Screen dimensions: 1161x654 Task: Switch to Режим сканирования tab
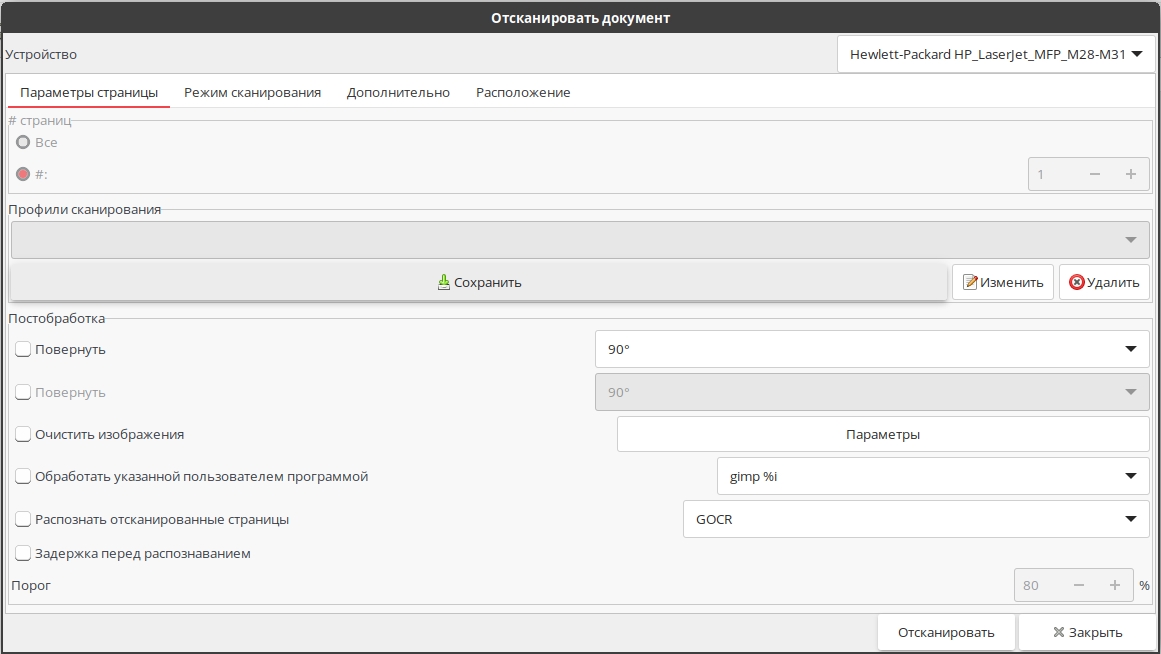(252, 92)
